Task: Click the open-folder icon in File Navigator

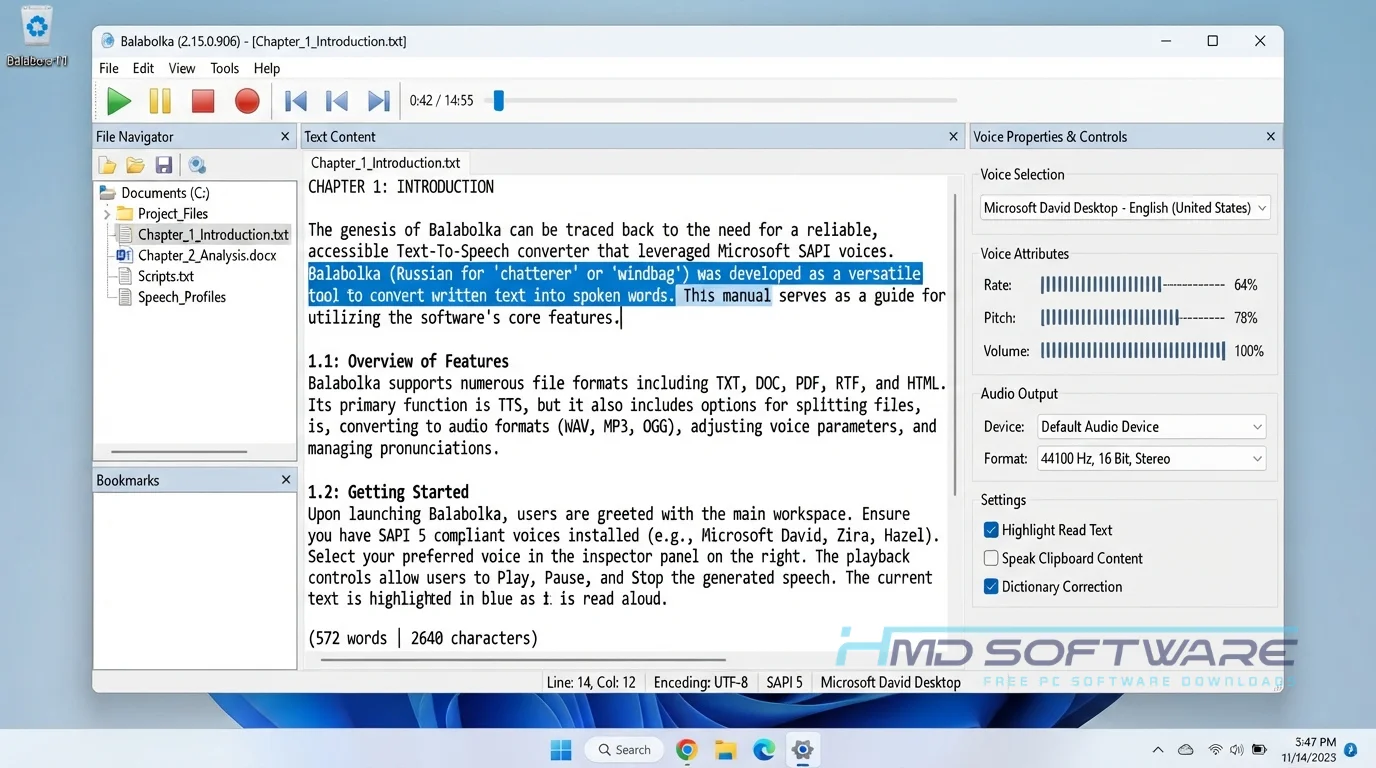Action: [x=135, y=166]
